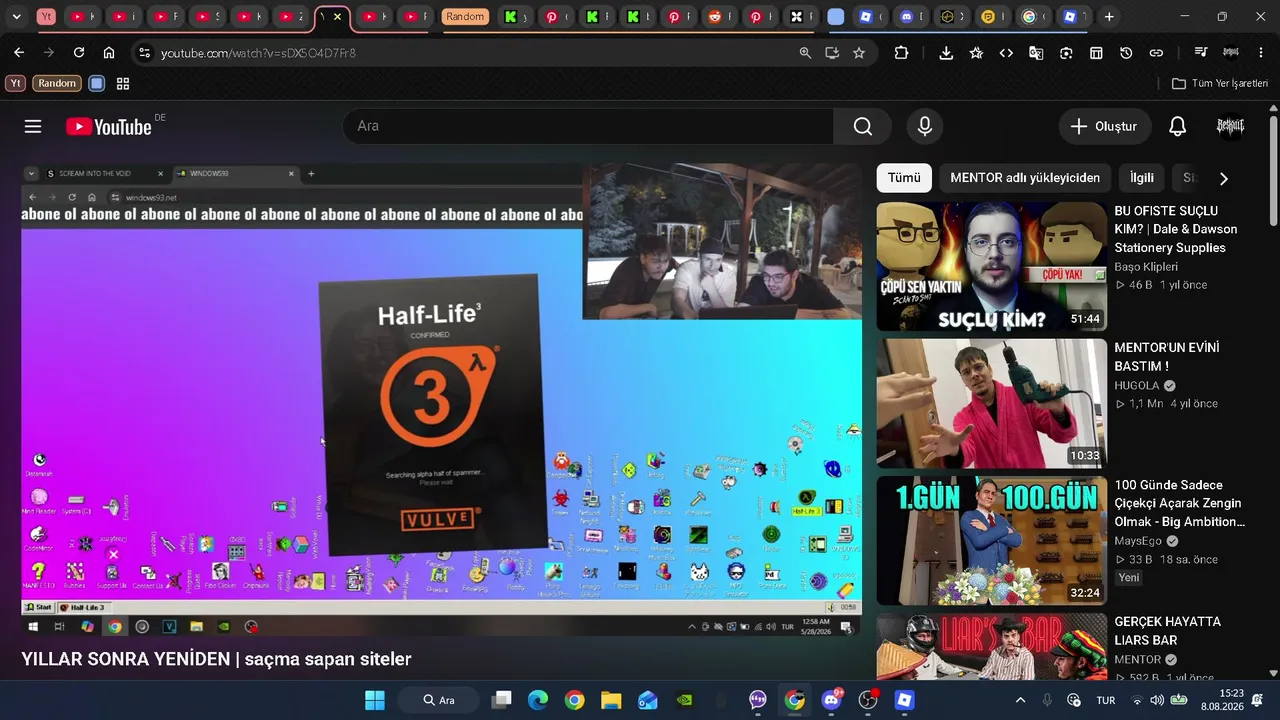The image size is (1280, 720).
Task: Click the video title "YILLAR SONRA YENİDEN"
Action: click(x=217, y=659)
